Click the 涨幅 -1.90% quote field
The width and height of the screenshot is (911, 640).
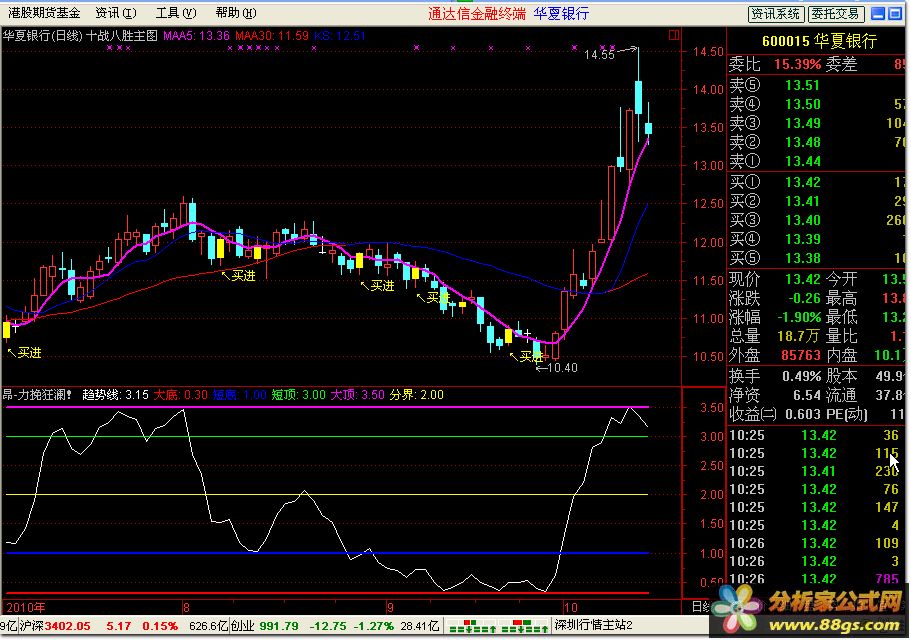point(775,318)
